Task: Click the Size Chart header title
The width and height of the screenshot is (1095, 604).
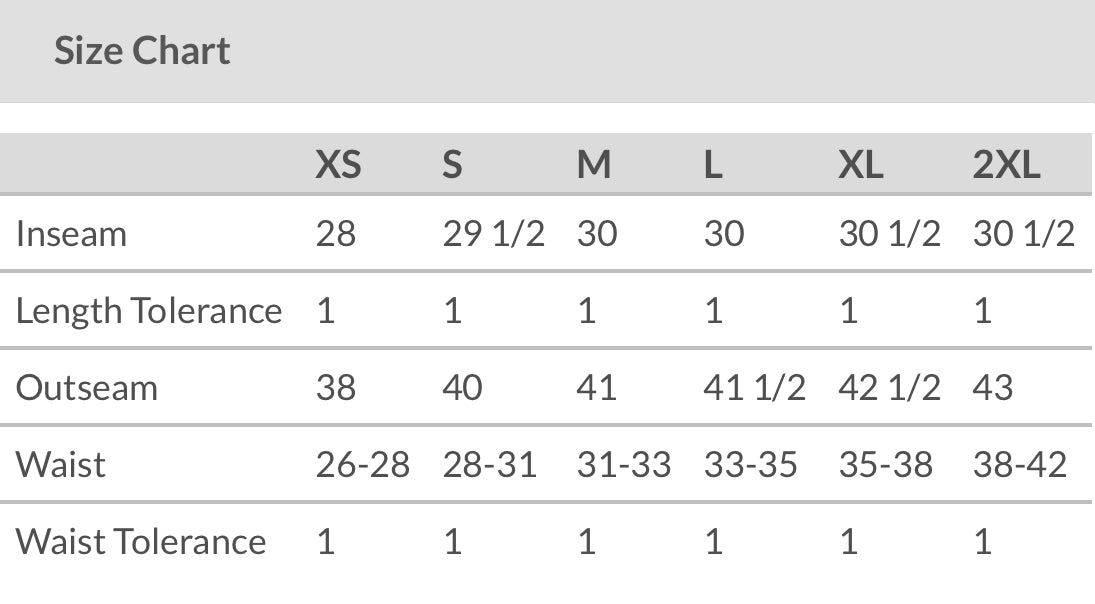Action: pyautogui.click(x=142, y=51)
